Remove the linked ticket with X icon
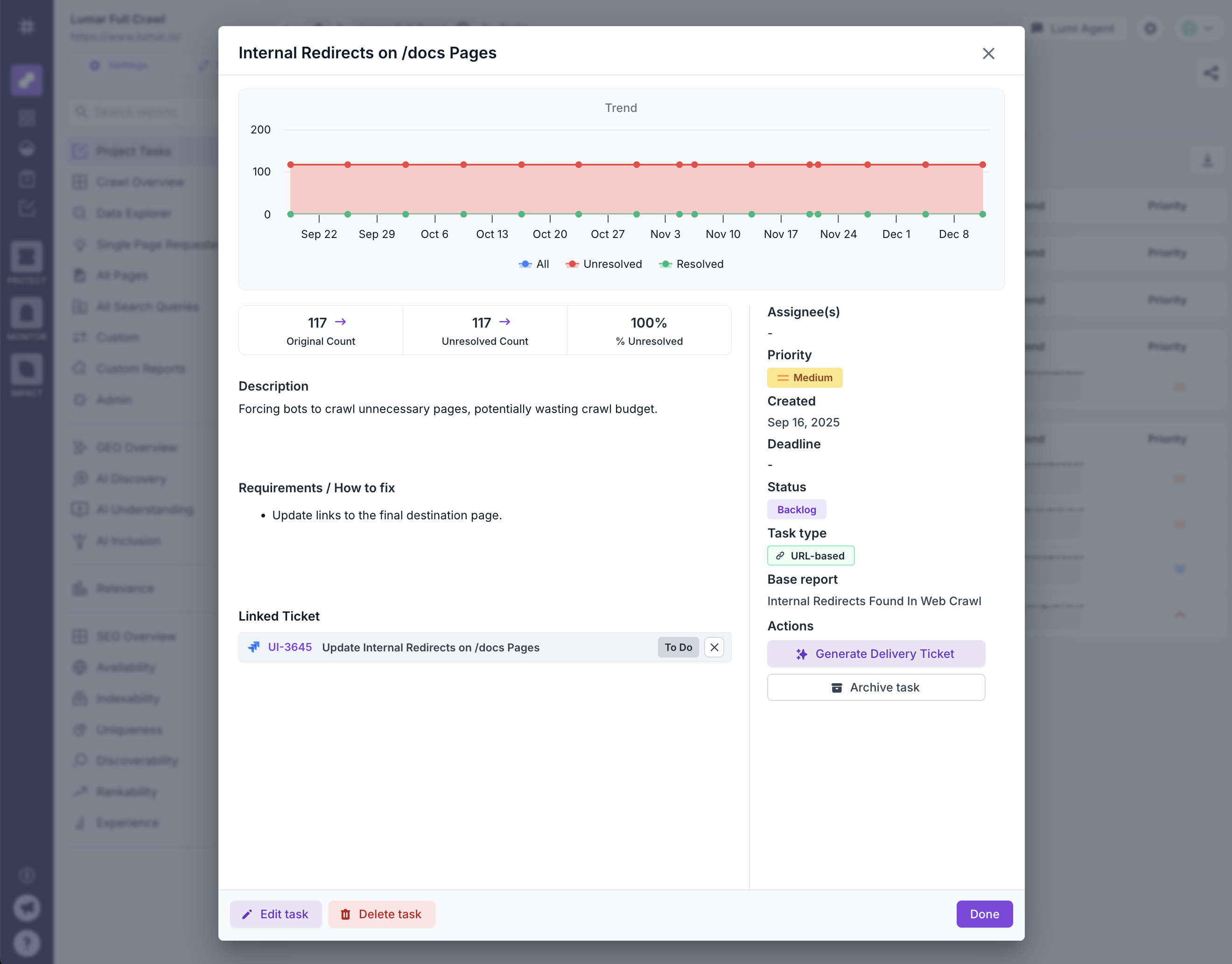Screen dimensions: 1232x964 (x=714, y=647)
